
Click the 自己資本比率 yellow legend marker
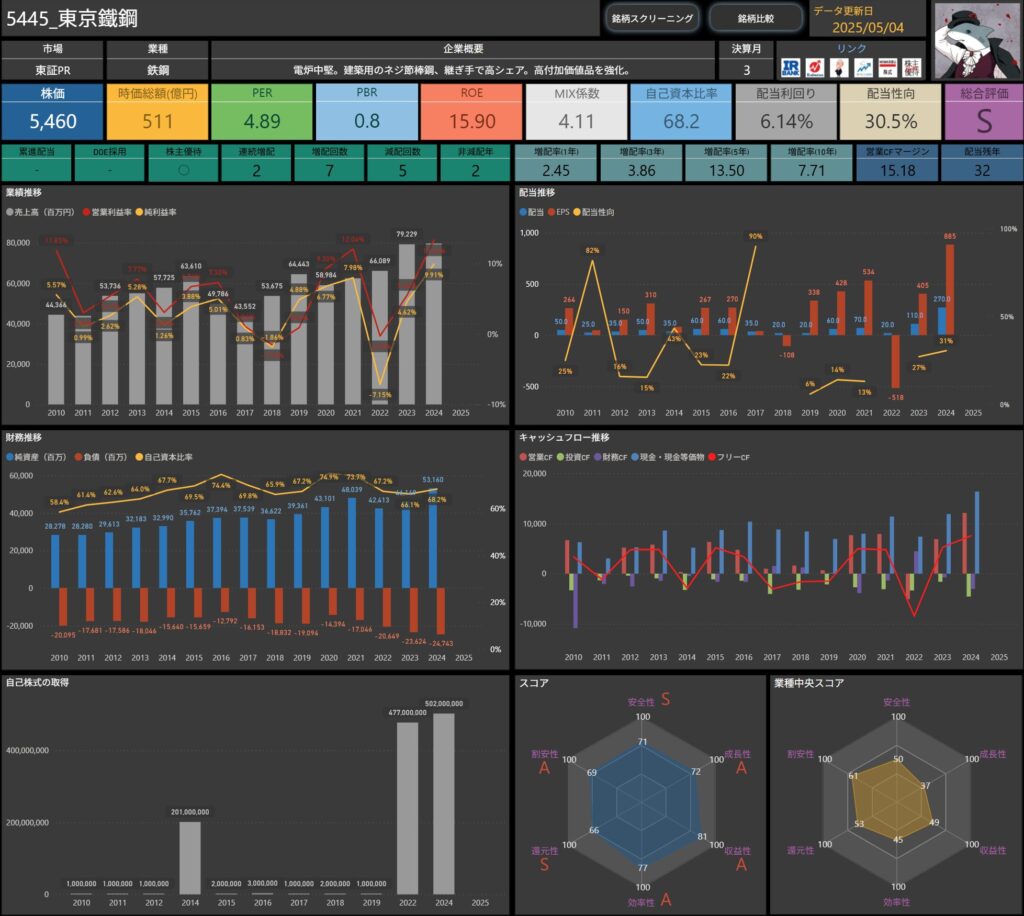tap(139, 457)
